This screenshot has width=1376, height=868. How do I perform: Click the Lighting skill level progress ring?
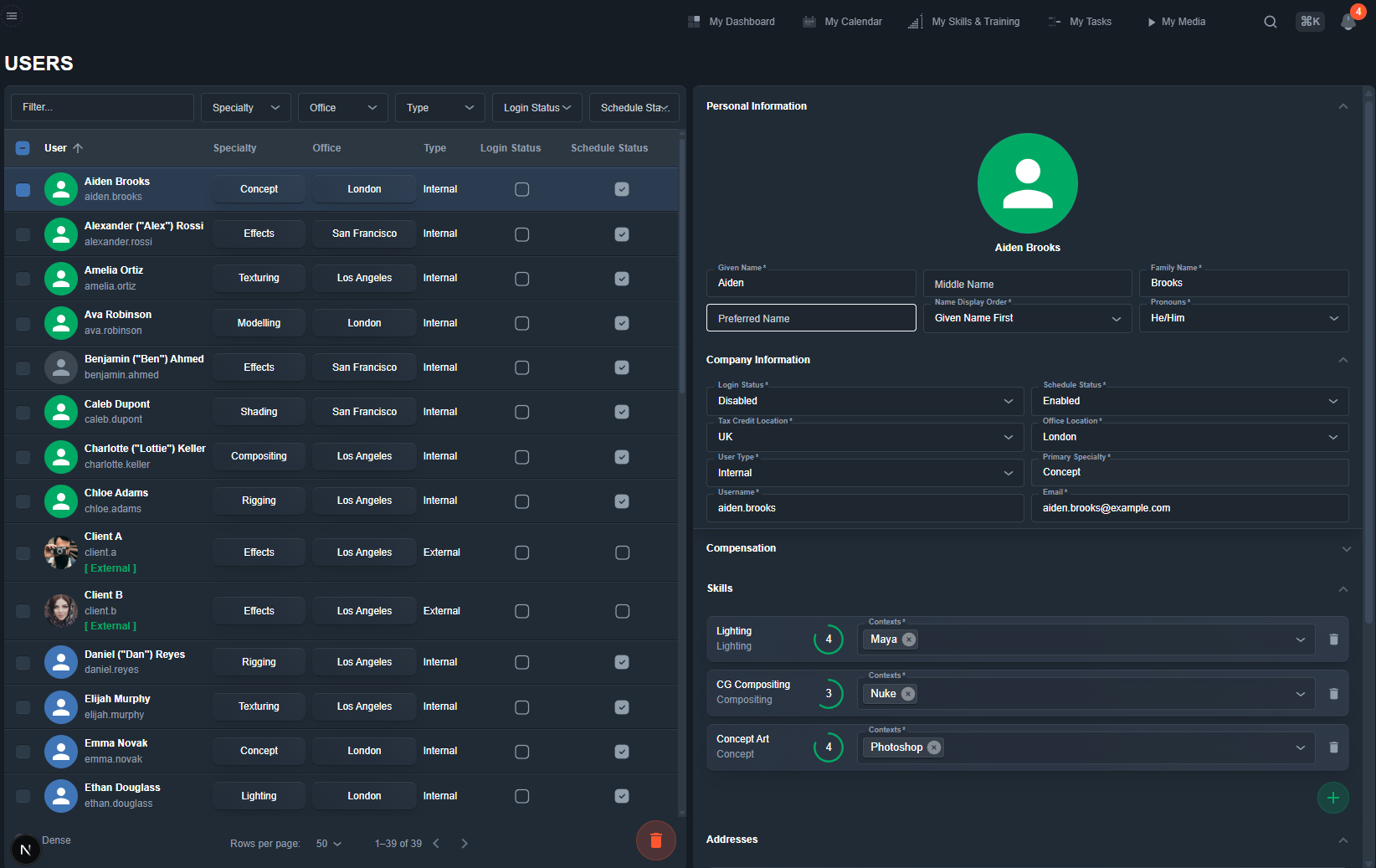coord(829,639)
